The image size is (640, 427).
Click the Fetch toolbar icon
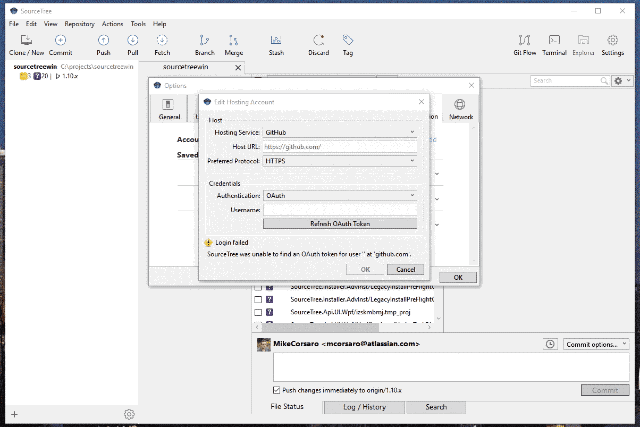[162, 45]
